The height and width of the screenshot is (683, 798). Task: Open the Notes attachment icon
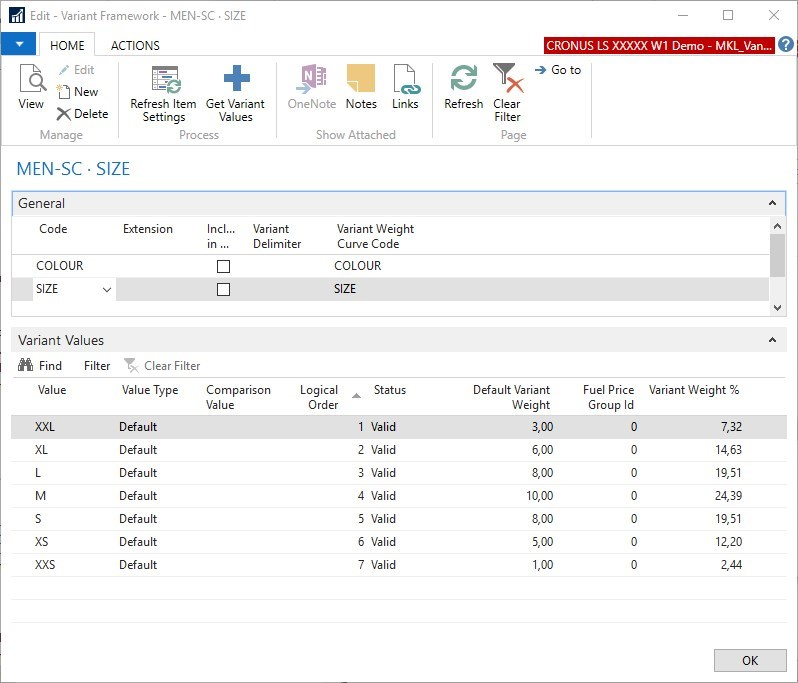[x=361, y=80]
